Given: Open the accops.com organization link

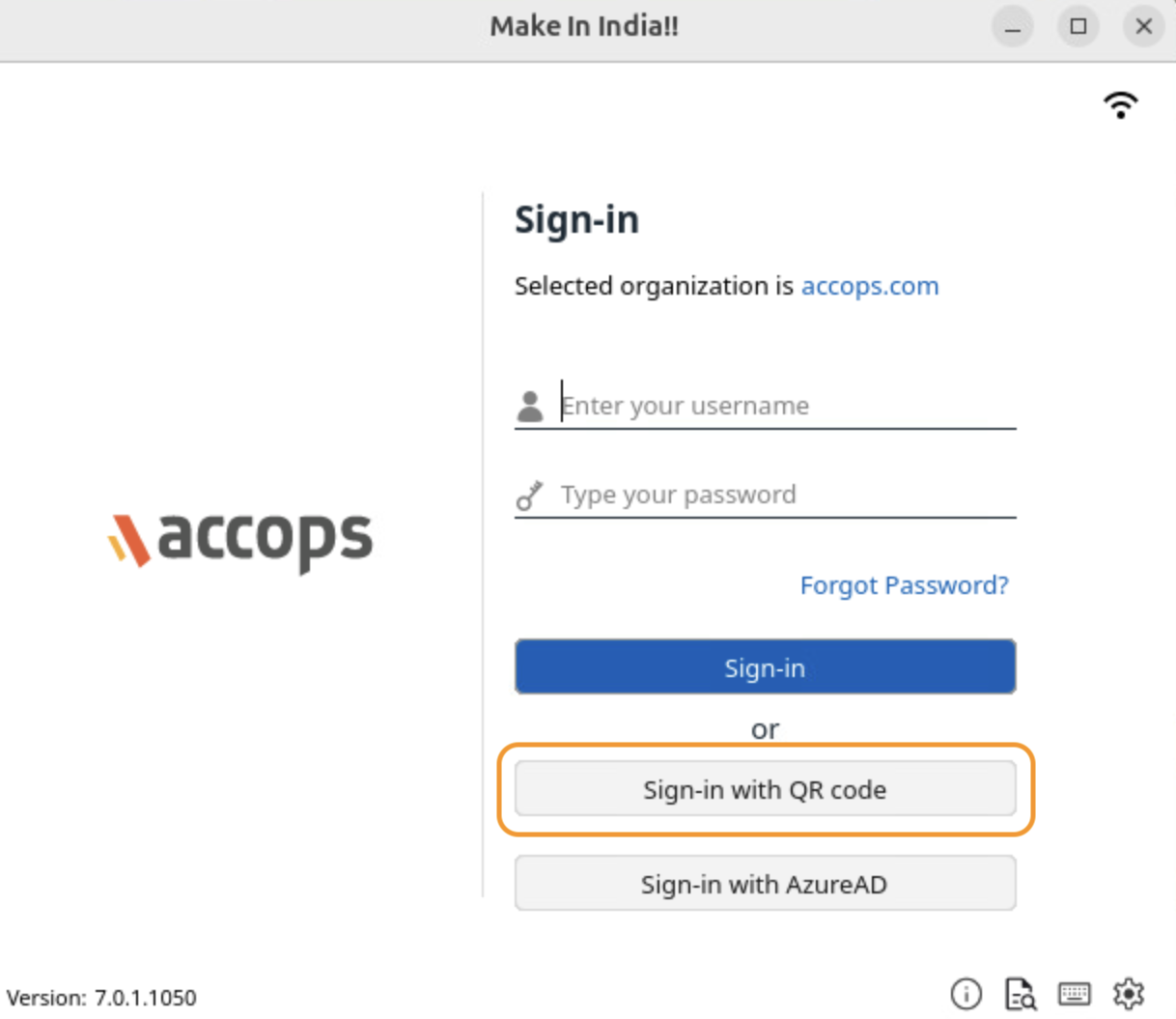Looking at the screenshot, I should point(869,286).
